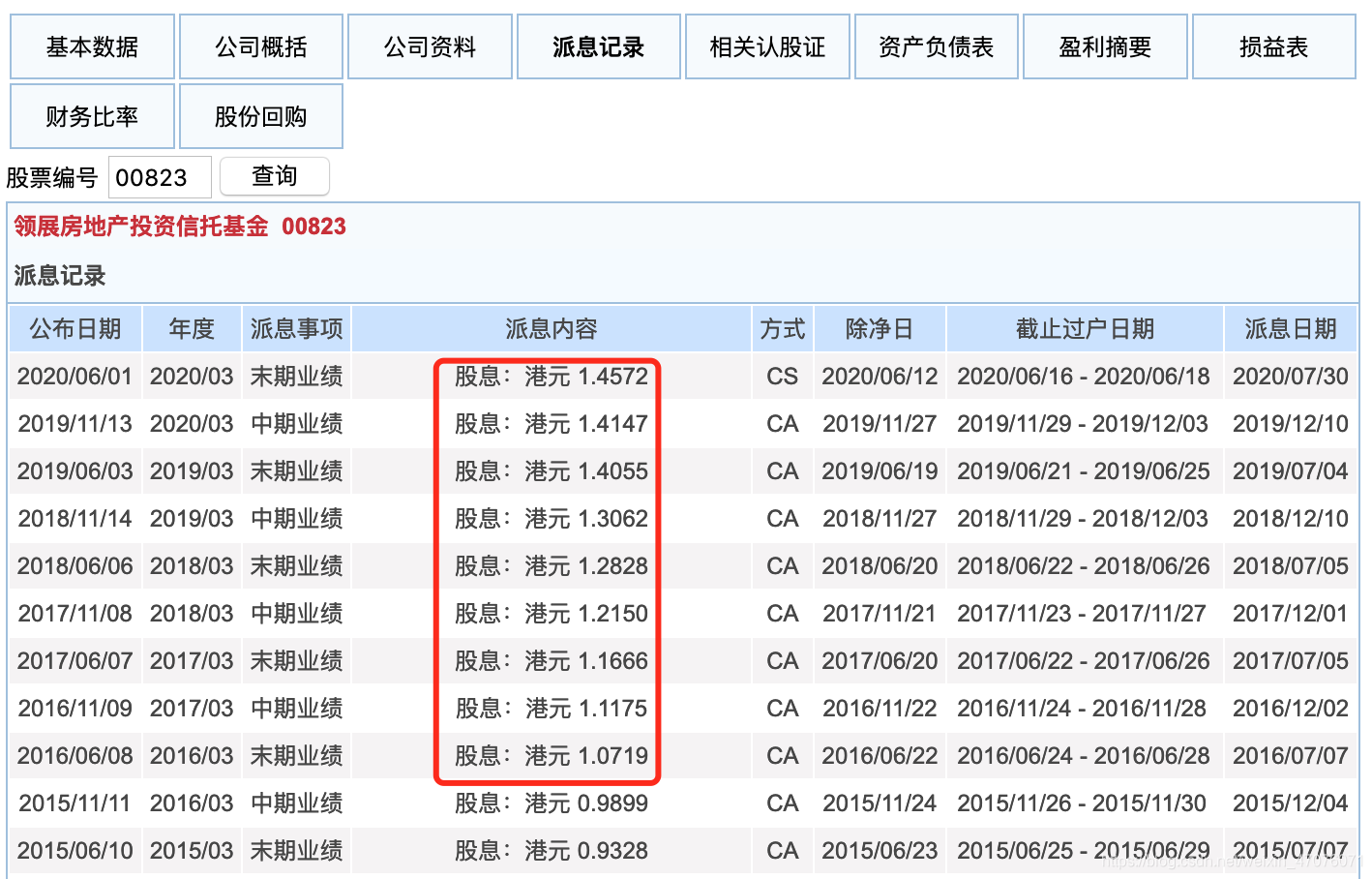Click the 方式 column header
This screenshot has width=1372, height=879.
click(x=783, y=329)
